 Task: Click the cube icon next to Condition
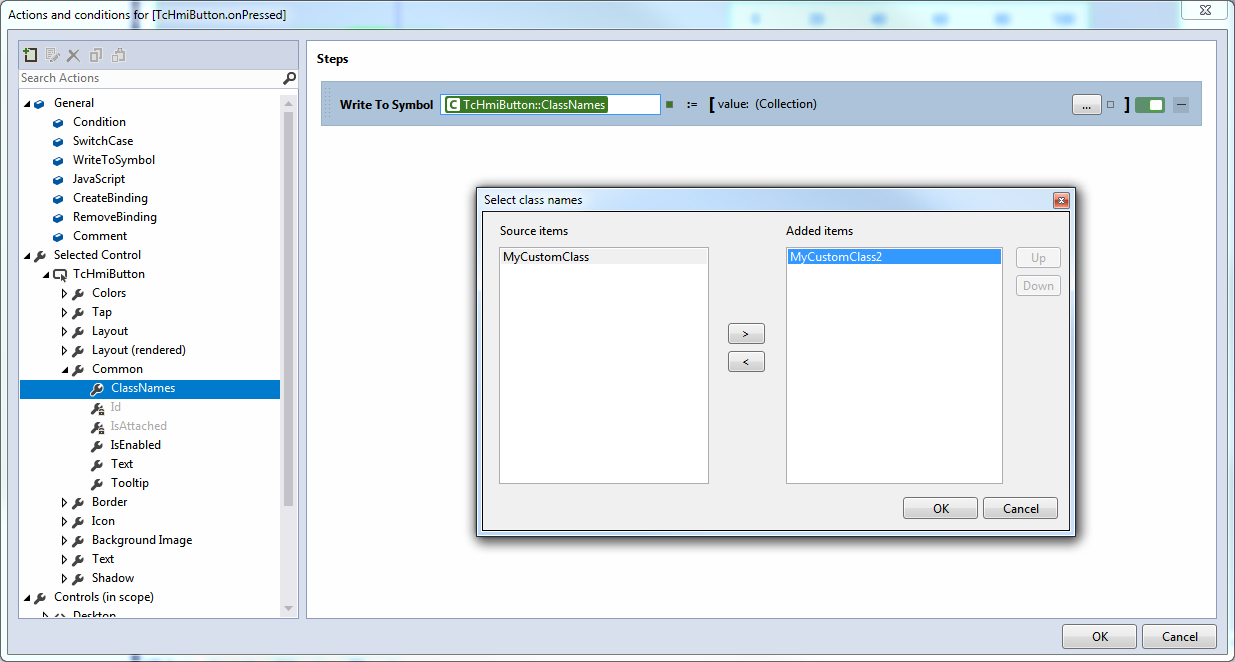point(58,122)
